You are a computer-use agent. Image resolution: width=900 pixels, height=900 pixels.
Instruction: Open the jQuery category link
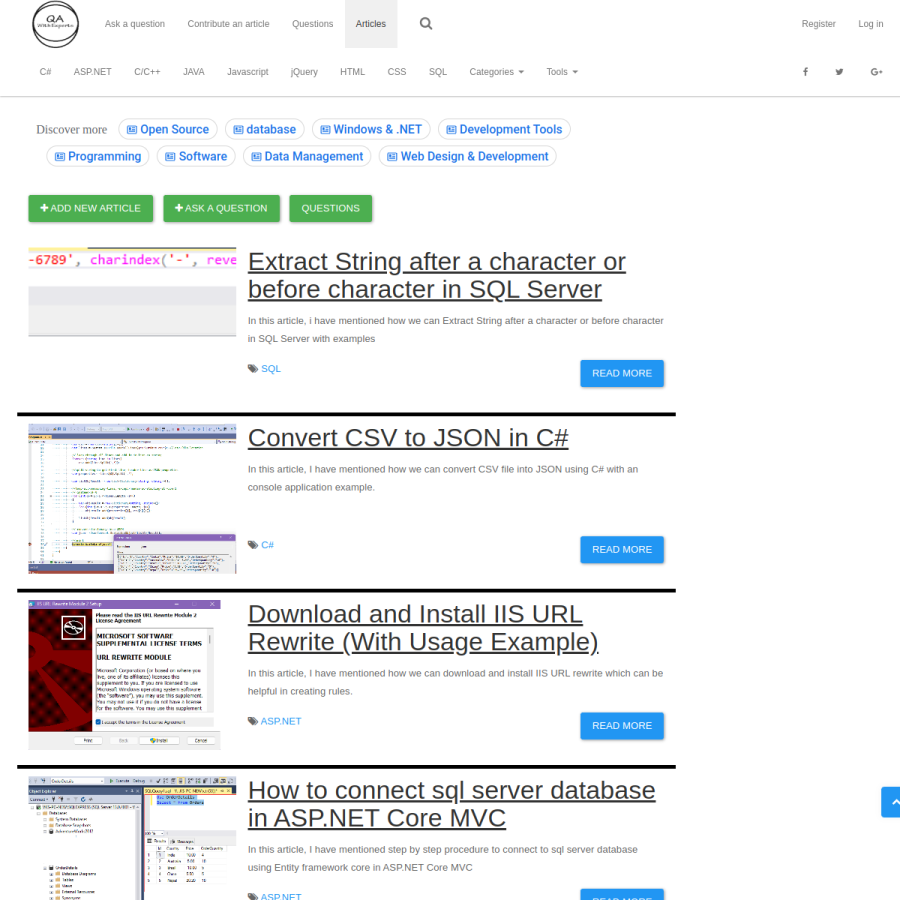[x=304, y=72]
